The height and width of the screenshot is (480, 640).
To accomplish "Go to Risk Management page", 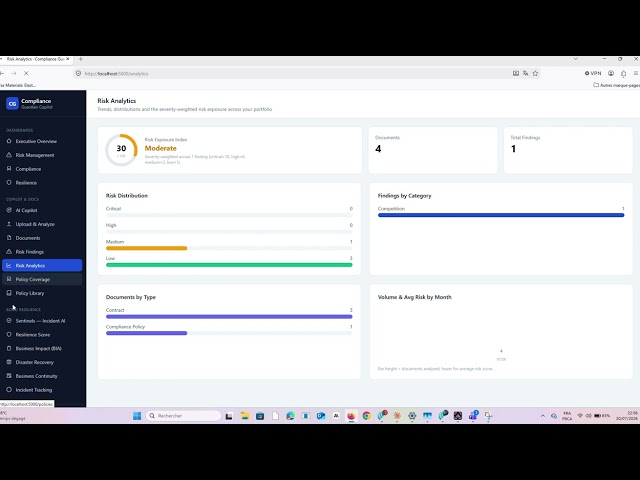I will coord(42,155).
